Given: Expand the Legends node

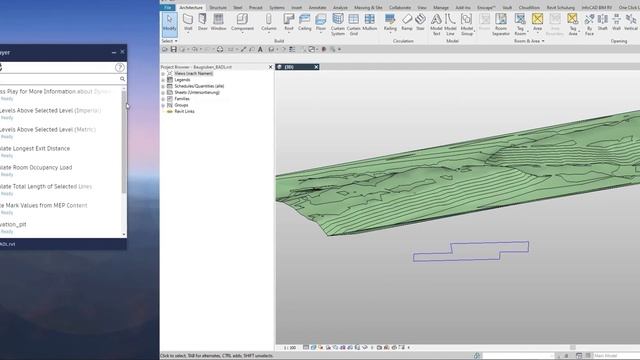Looking at the screenshot, I should 163,80.
